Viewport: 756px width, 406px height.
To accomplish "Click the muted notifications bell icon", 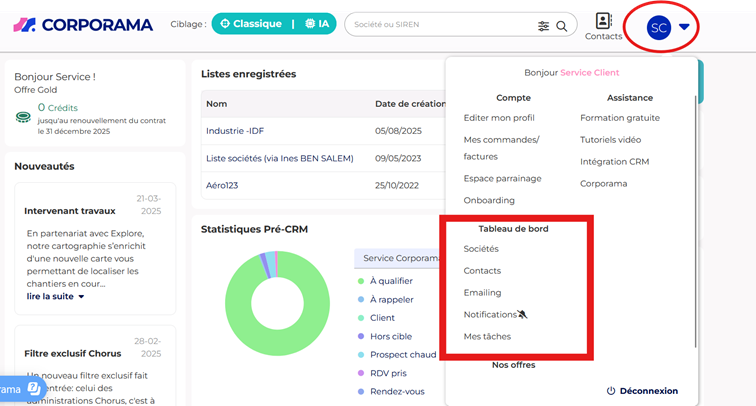I will tap(523, 315).
